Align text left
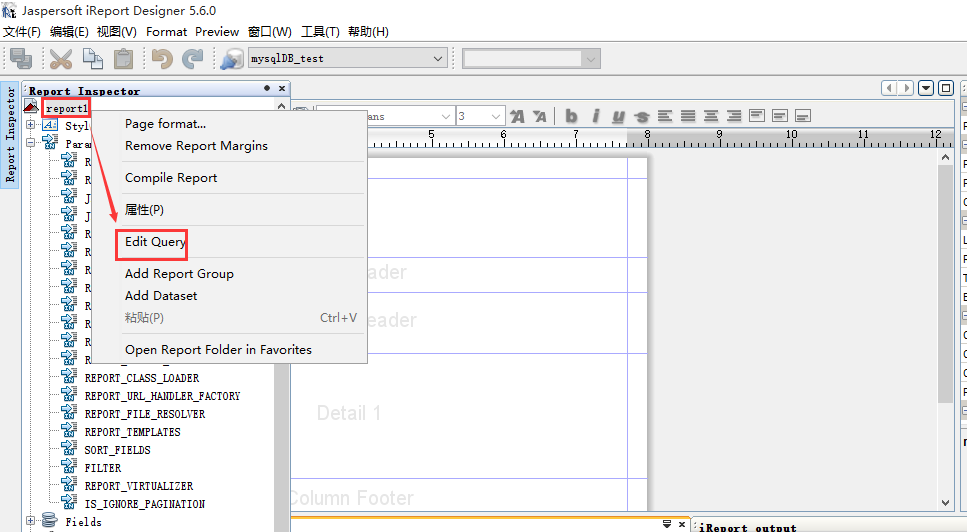Screen dimensions: 967x532 click(665, 115)
